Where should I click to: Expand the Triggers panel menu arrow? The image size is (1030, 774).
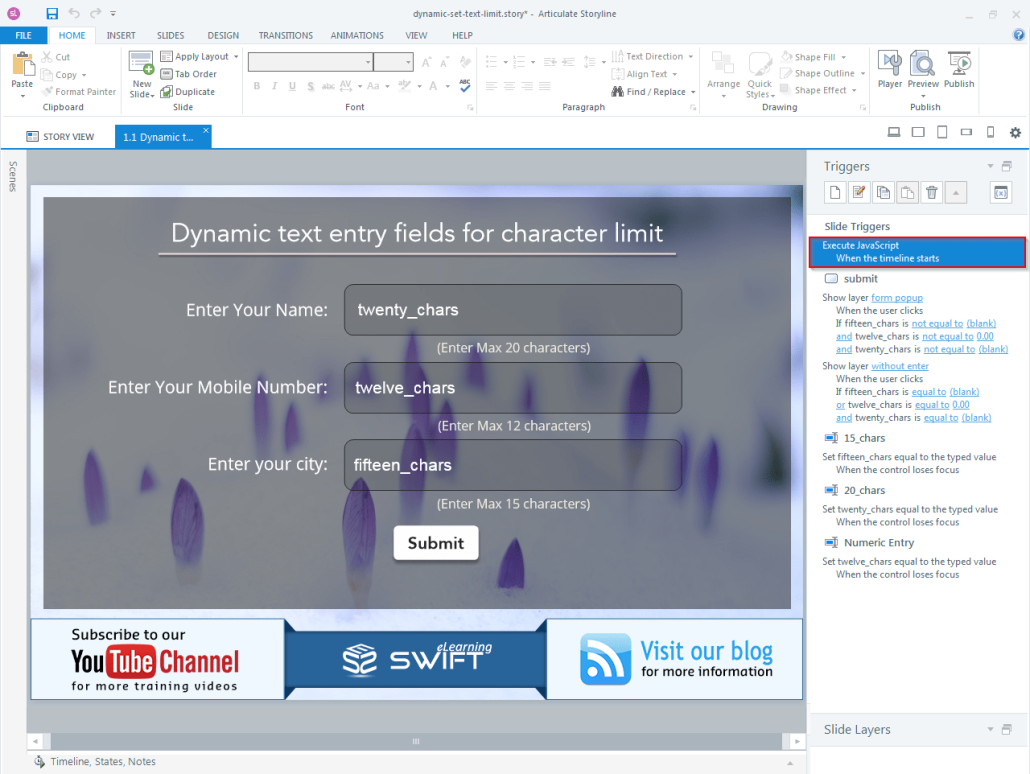click(x=990, y=166)
